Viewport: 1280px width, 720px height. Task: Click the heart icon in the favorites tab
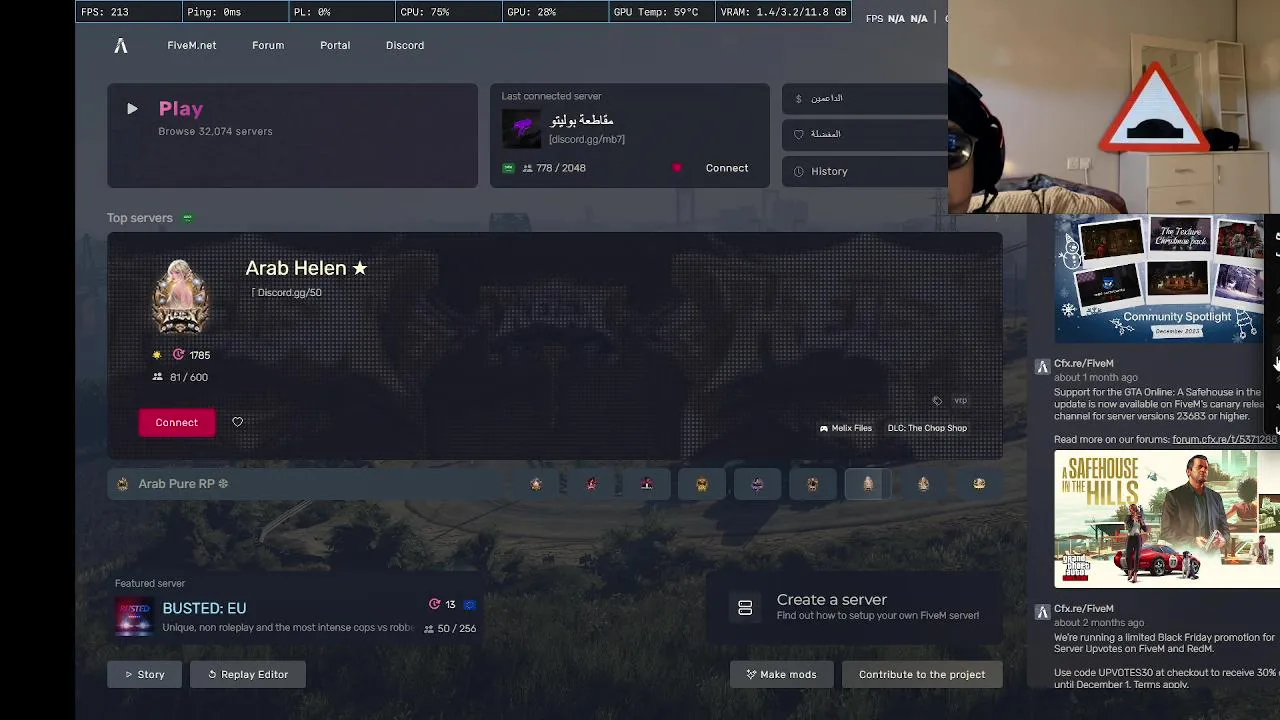[798, 134]
